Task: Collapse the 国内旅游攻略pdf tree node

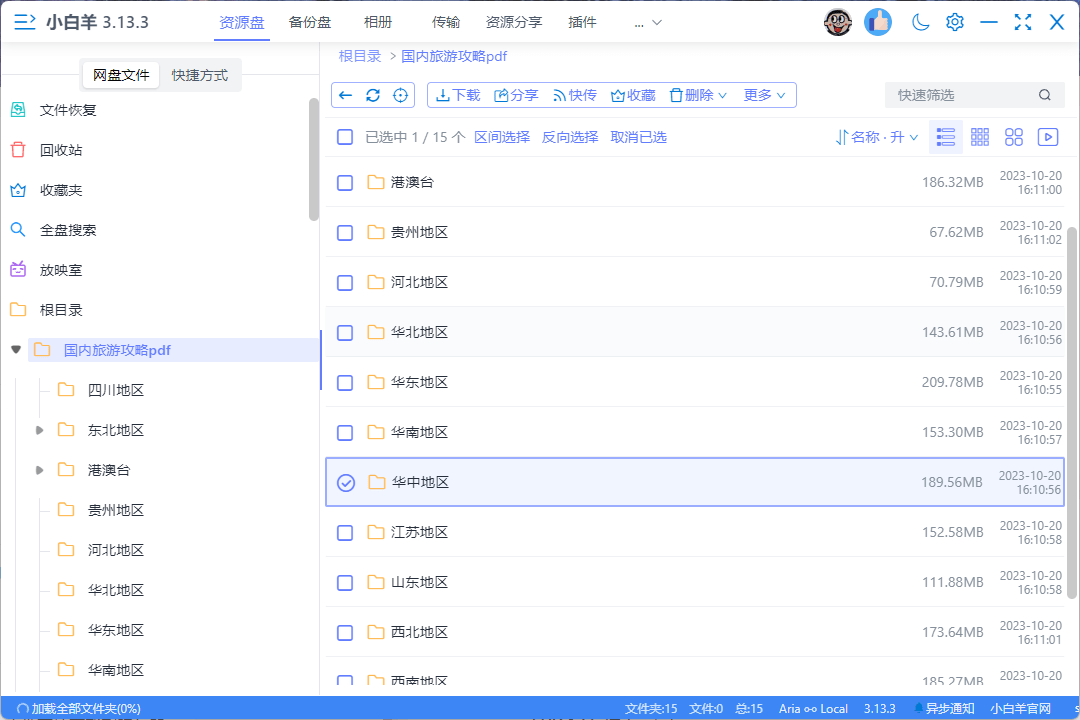Action: (x=14, y=349)
